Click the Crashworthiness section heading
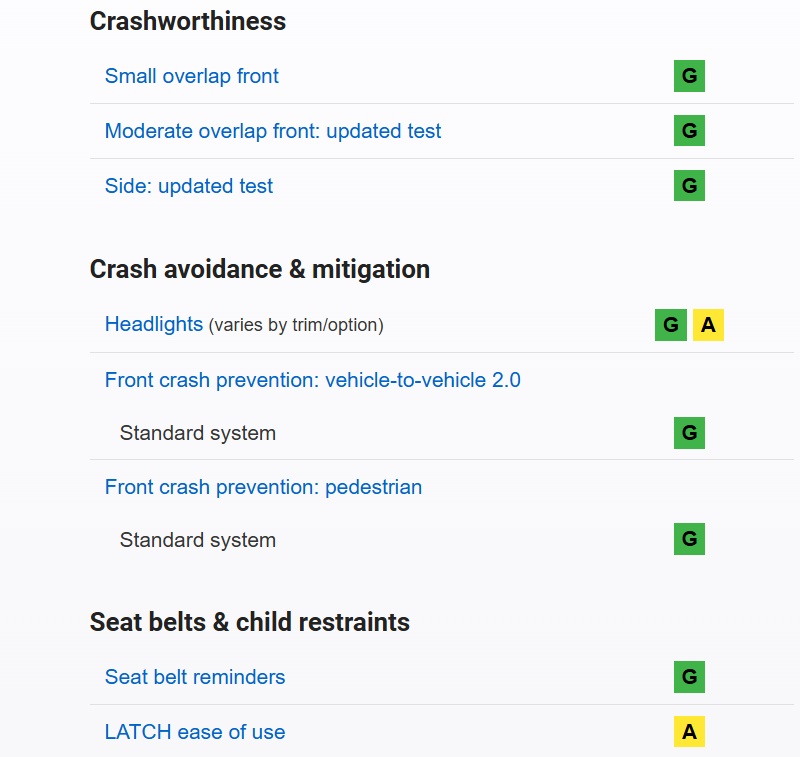 tap(188, 21)
